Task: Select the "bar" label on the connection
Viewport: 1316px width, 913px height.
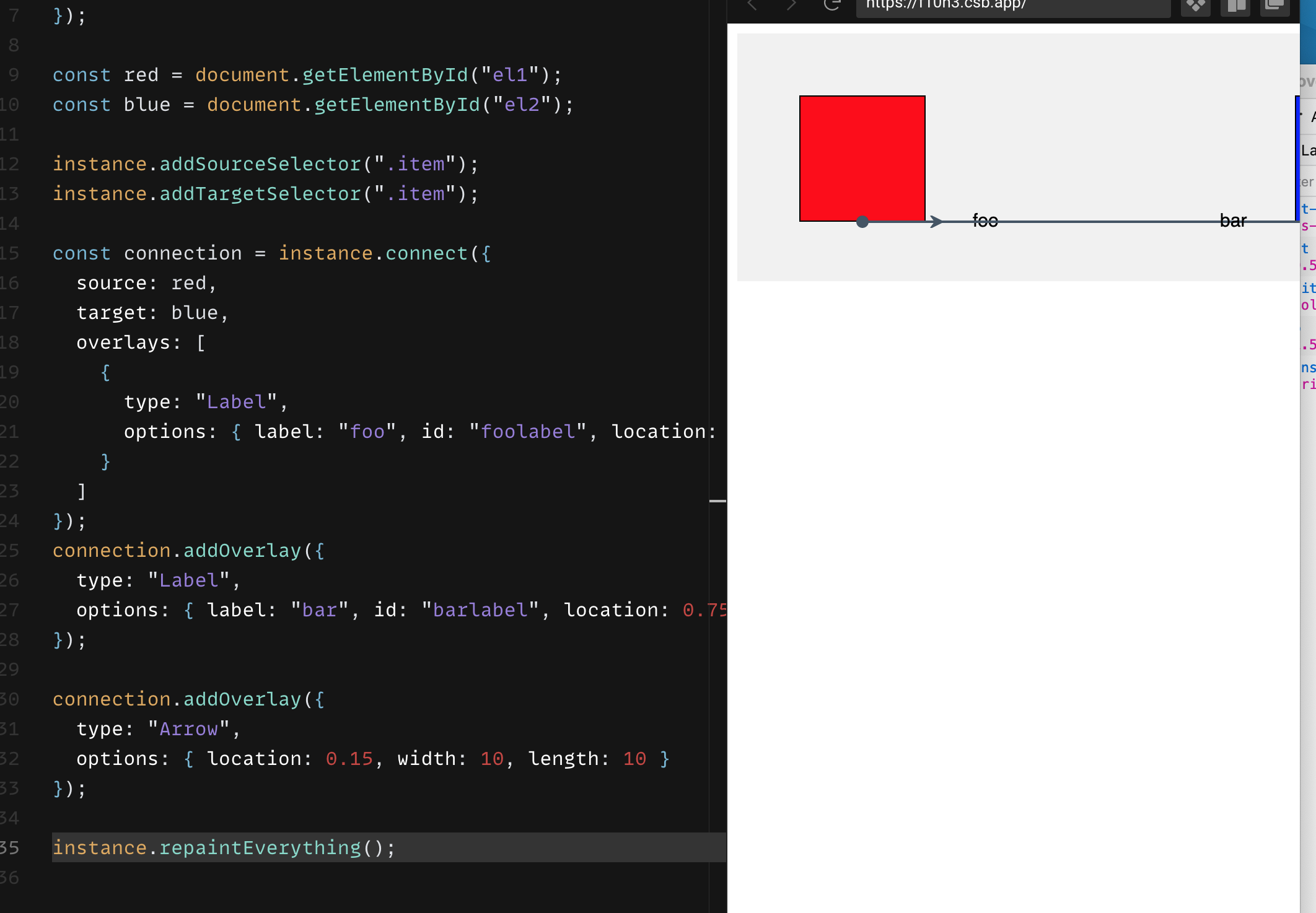Action: pyautogui.click(x=1234, y=220)
